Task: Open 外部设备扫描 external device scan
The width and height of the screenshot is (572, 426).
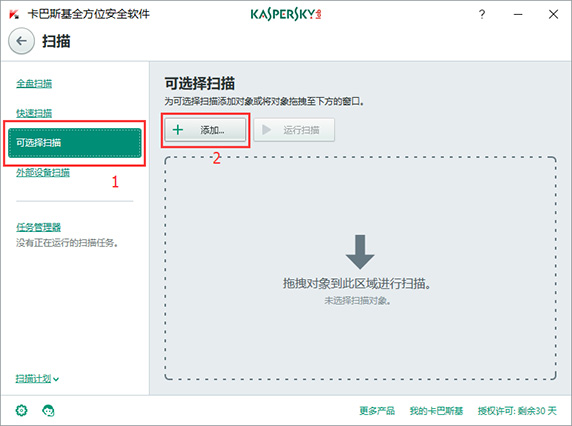Action: (x=43, y=172)
